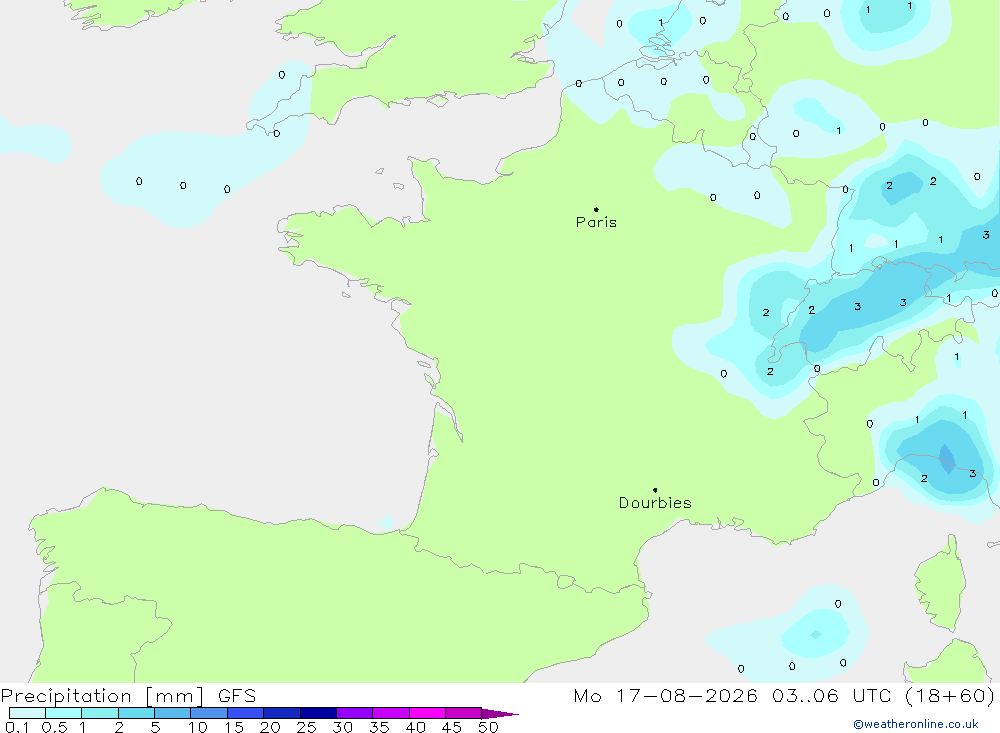Pick the 20–25 mm dark blue swatch
Screen dimensions: 1000x733
(282, 713)
